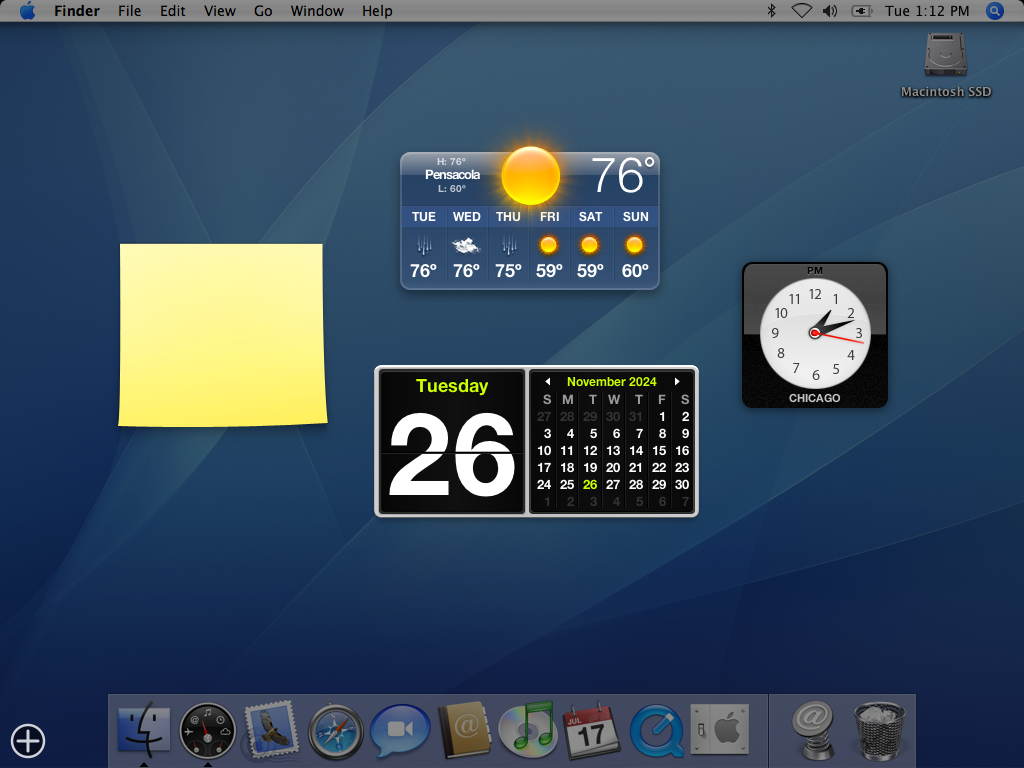The width and height of the screenshot is (1024, 768).
Task: Select the Macintosh SSD drive icon
Action: 946,56
